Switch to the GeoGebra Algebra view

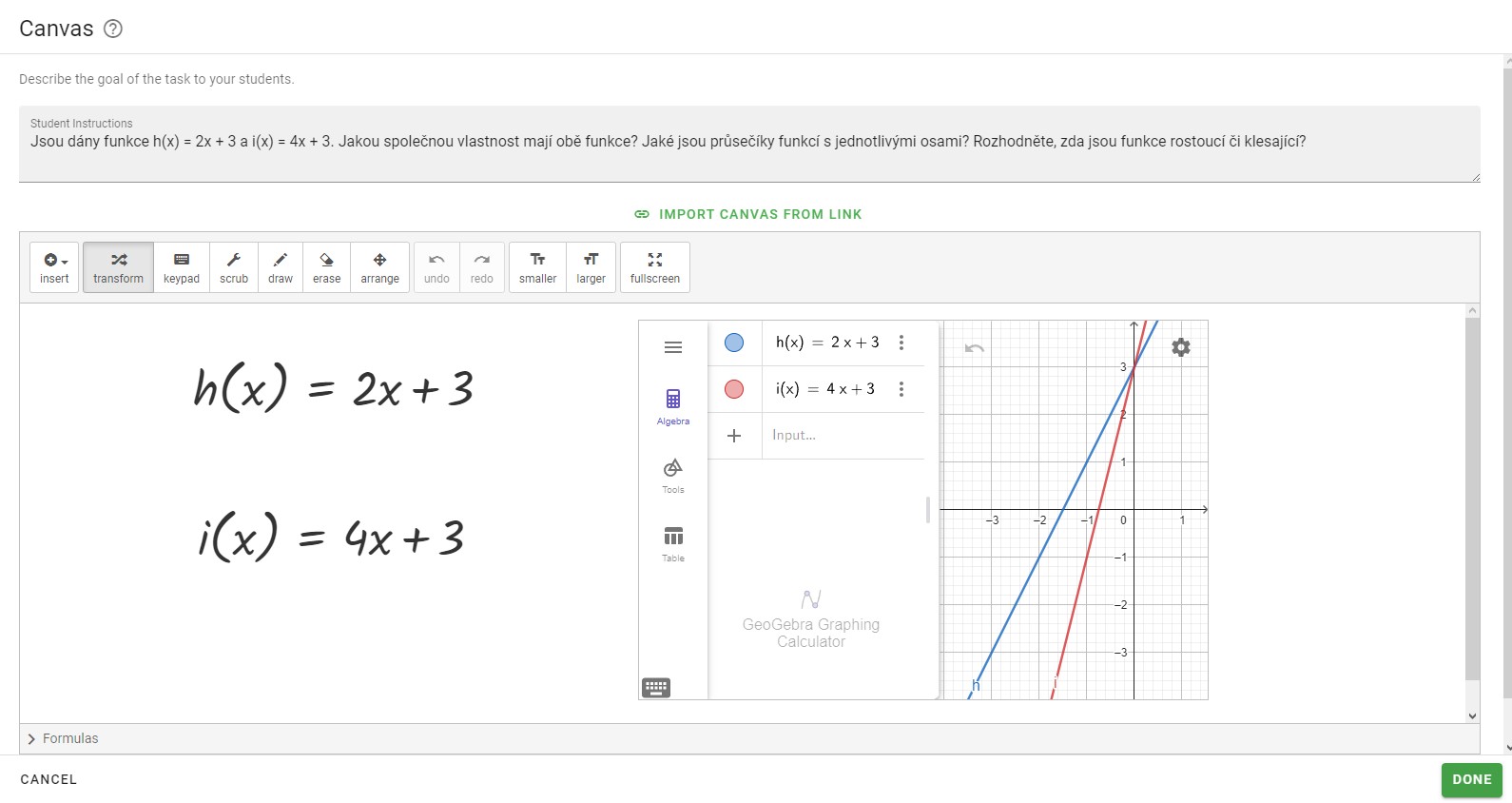coord(673,406)
